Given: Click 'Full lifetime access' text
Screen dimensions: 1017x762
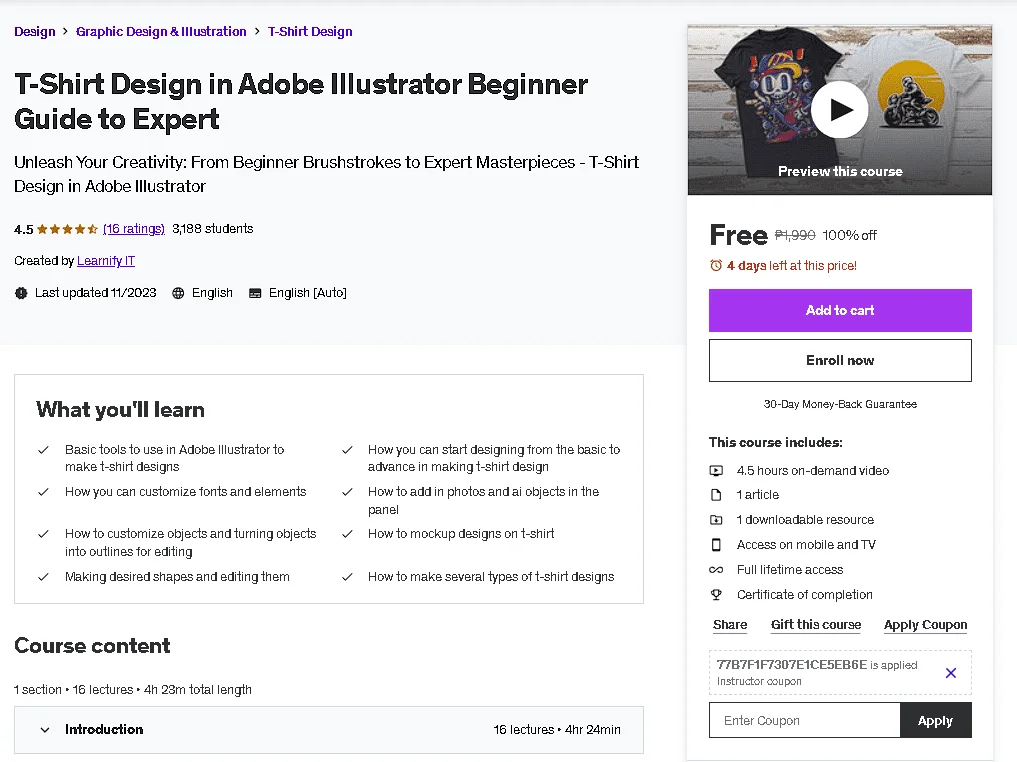Looking at the screenshot, I should point(789,570).
